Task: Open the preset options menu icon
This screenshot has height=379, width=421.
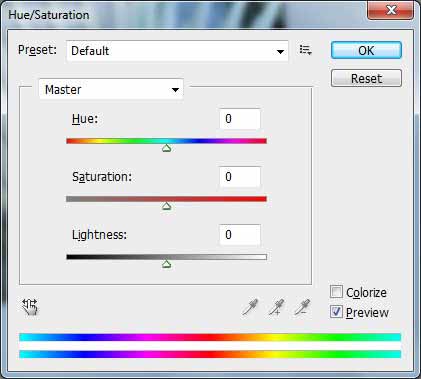Action: point(305,50)
